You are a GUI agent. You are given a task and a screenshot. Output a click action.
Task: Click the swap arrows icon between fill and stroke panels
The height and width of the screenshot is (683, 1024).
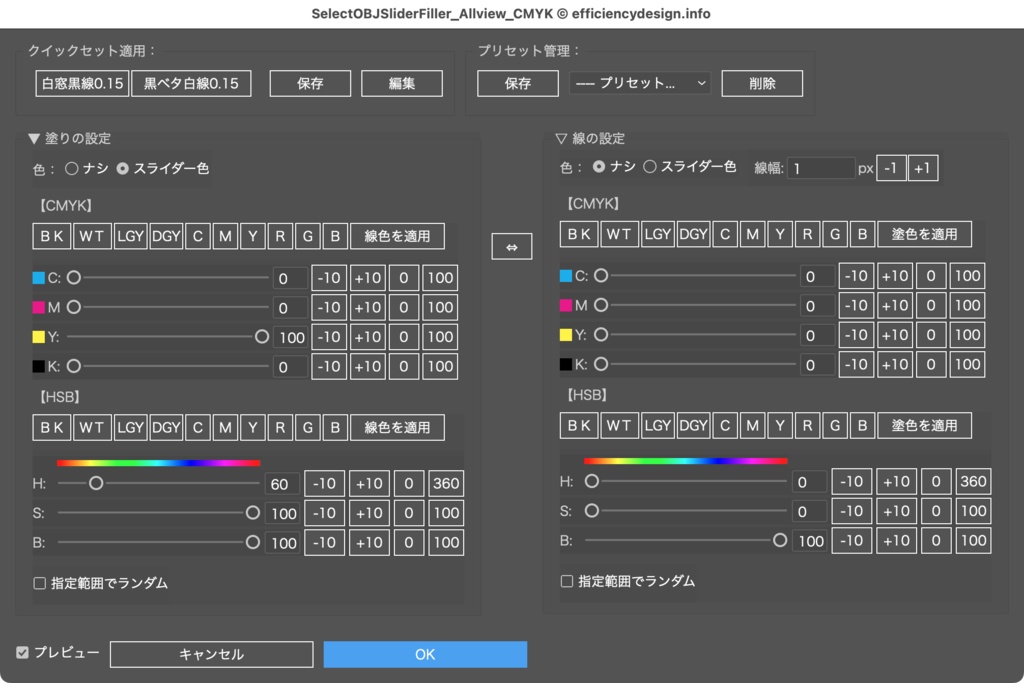[512, 246]
